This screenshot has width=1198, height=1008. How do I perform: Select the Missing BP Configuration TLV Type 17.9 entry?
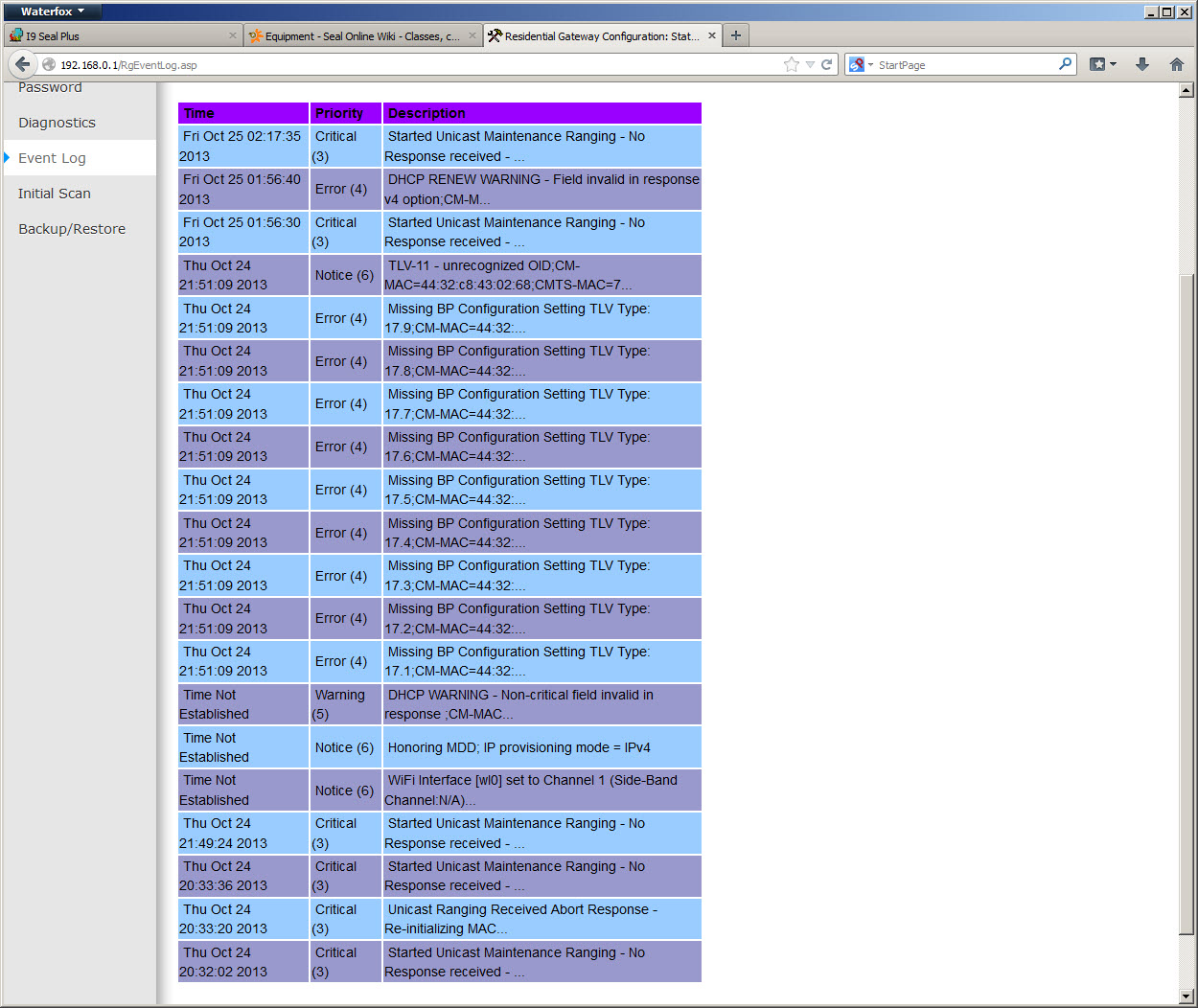542,318
